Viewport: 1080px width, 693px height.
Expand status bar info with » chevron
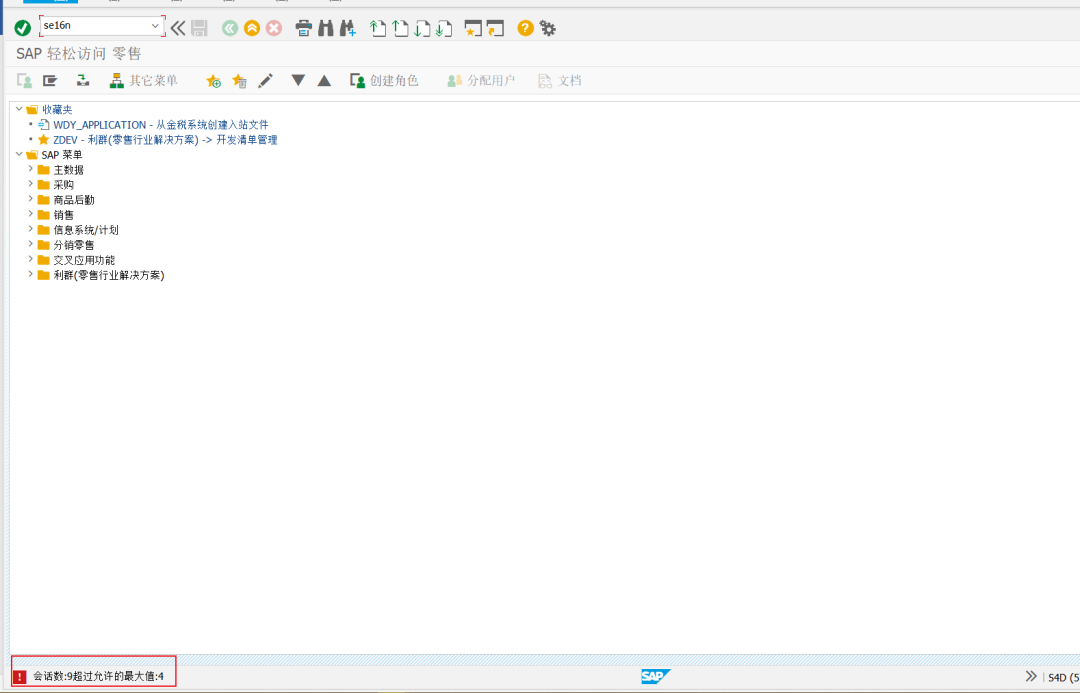1030,676
